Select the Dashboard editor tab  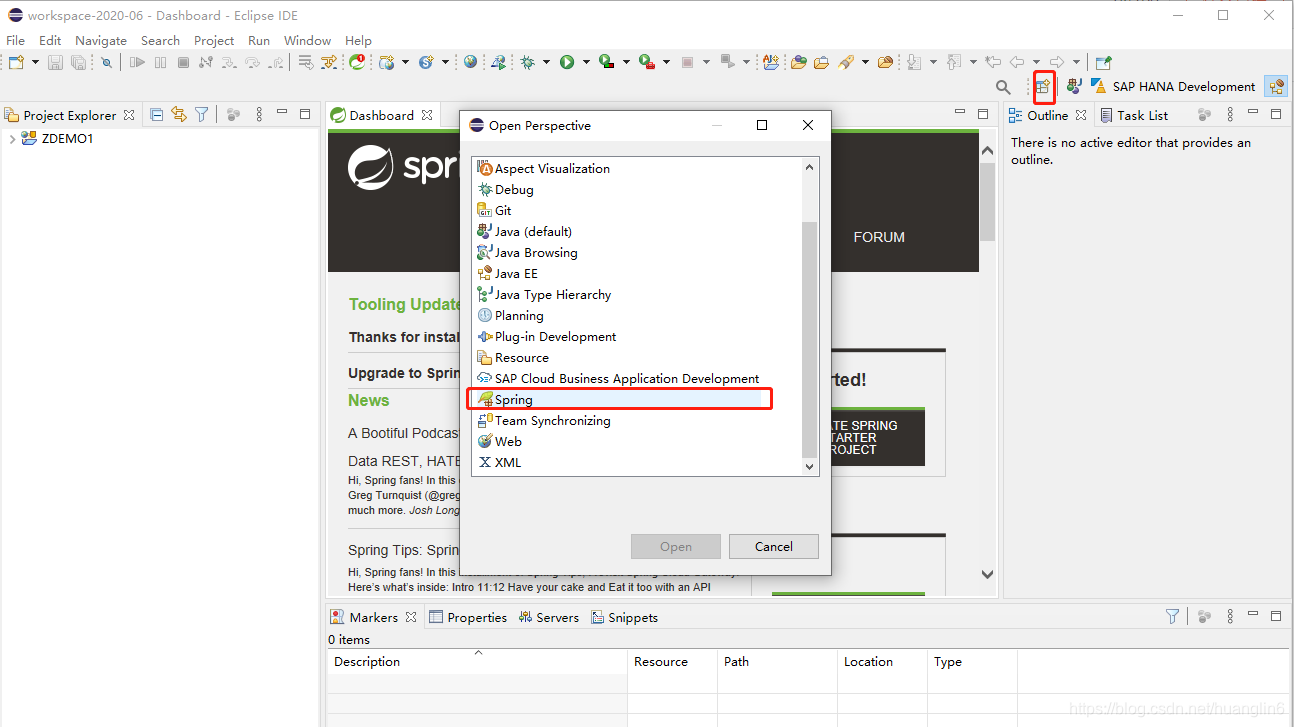click(x=380, y=115)
